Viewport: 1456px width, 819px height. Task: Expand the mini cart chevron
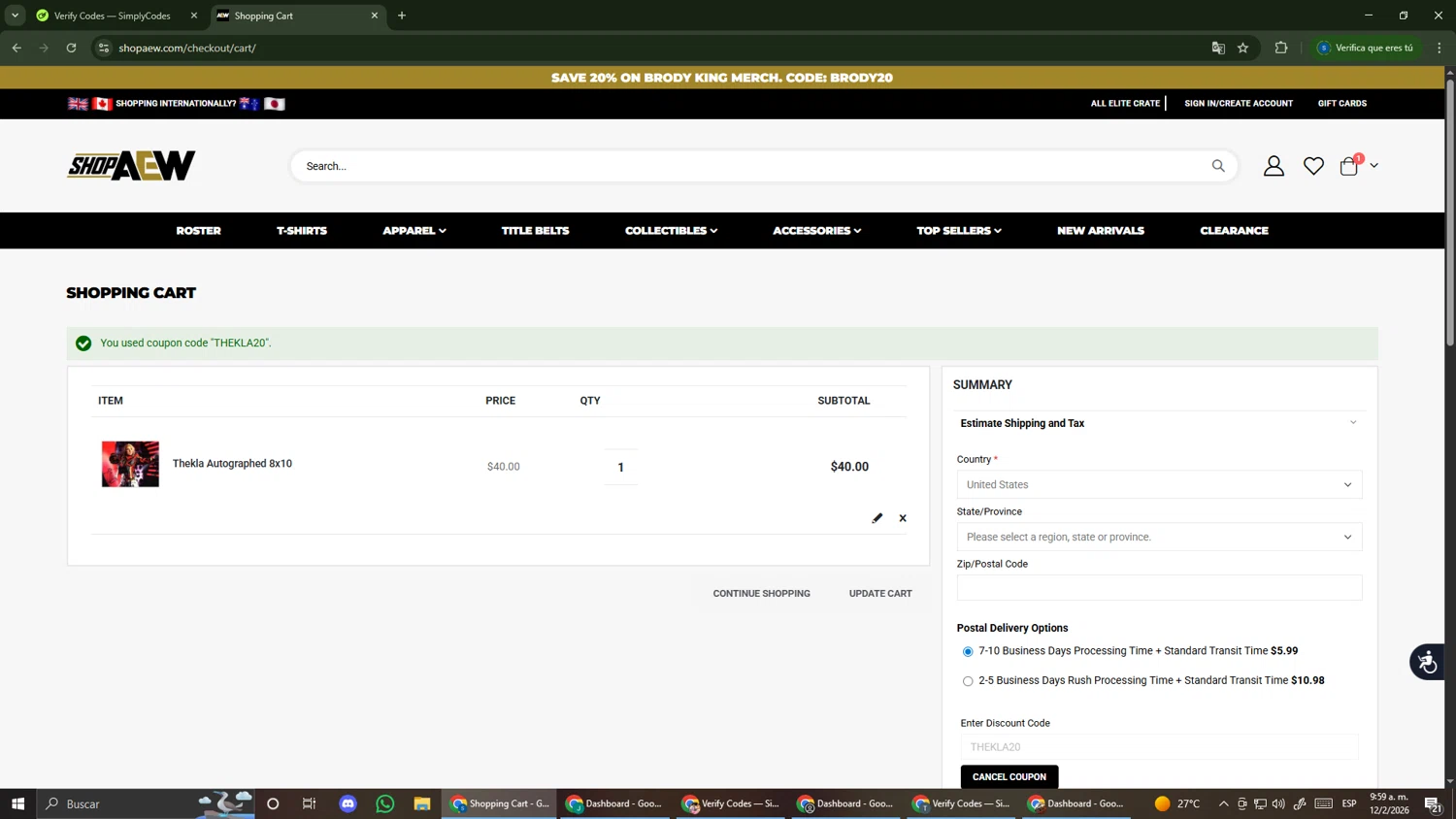coord(1373,166)
